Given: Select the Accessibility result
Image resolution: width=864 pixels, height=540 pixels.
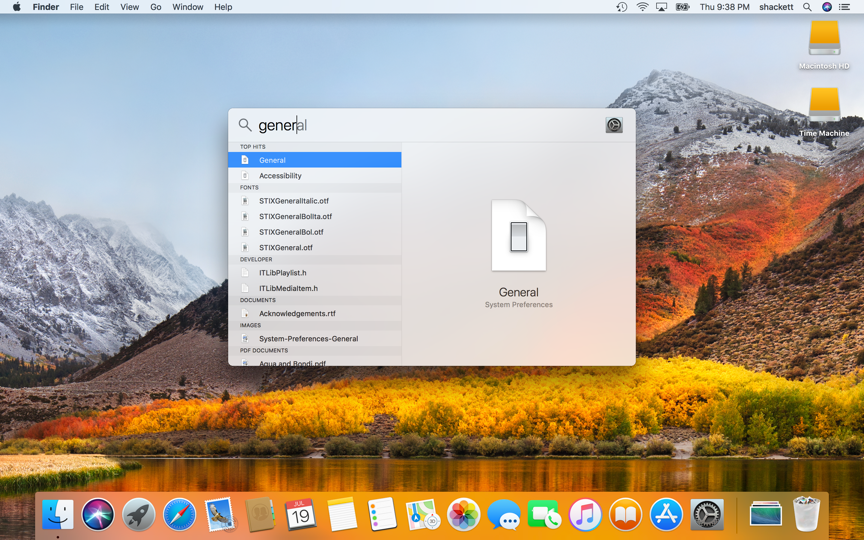Looking at the screenshot, I should click(x=315, y=175).
